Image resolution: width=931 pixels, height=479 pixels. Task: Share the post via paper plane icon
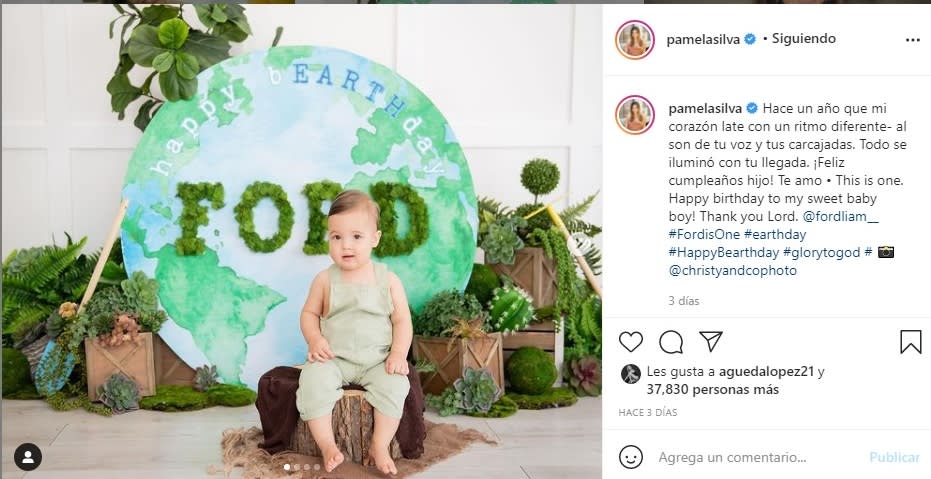click(x=710, y=341)
